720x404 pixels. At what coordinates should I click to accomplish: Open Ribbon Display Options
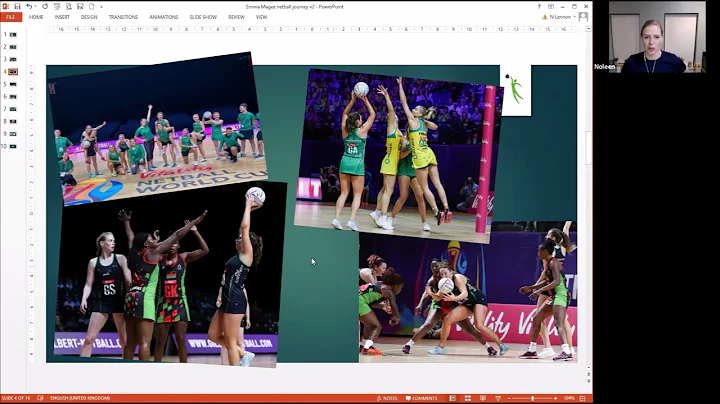(x=551, y=6)
